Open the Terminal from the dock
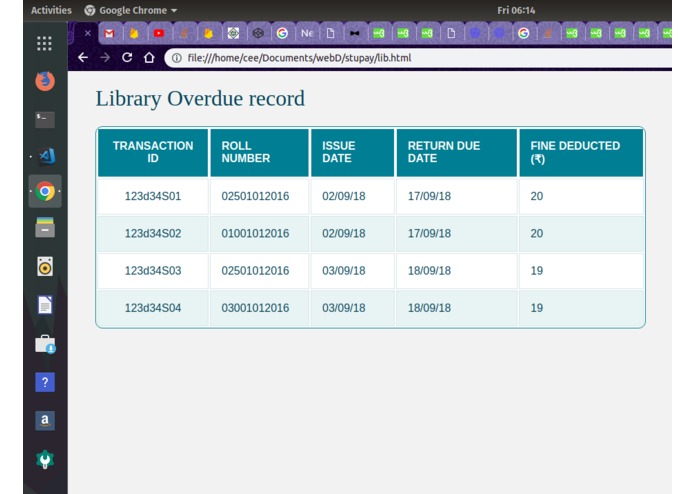The width and height of the screenshot is (695, 494). pos(45,119)
